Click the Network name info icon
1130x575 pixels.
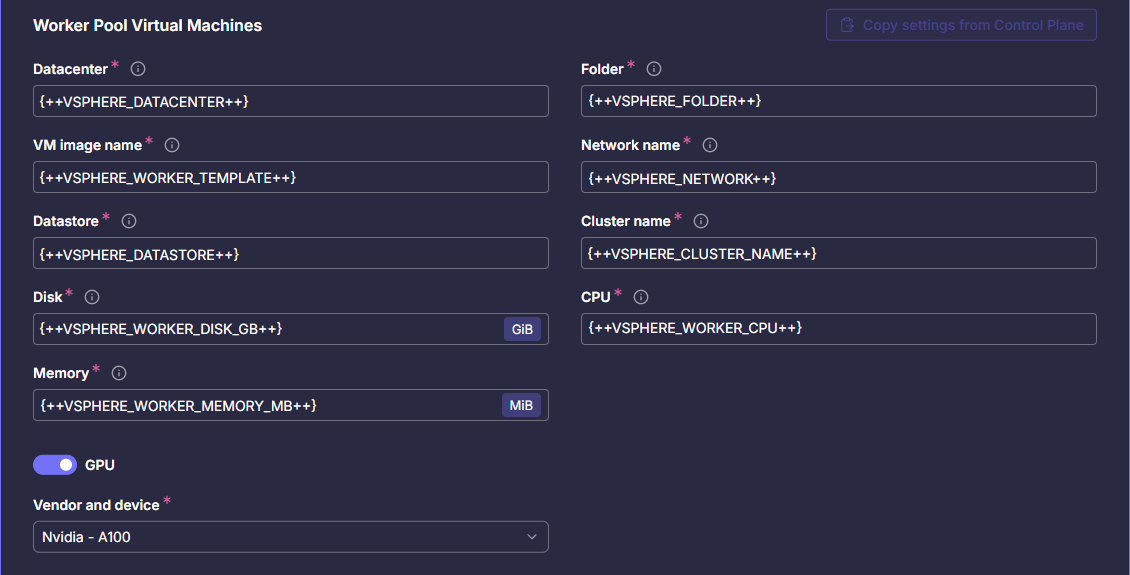point(710,145)
